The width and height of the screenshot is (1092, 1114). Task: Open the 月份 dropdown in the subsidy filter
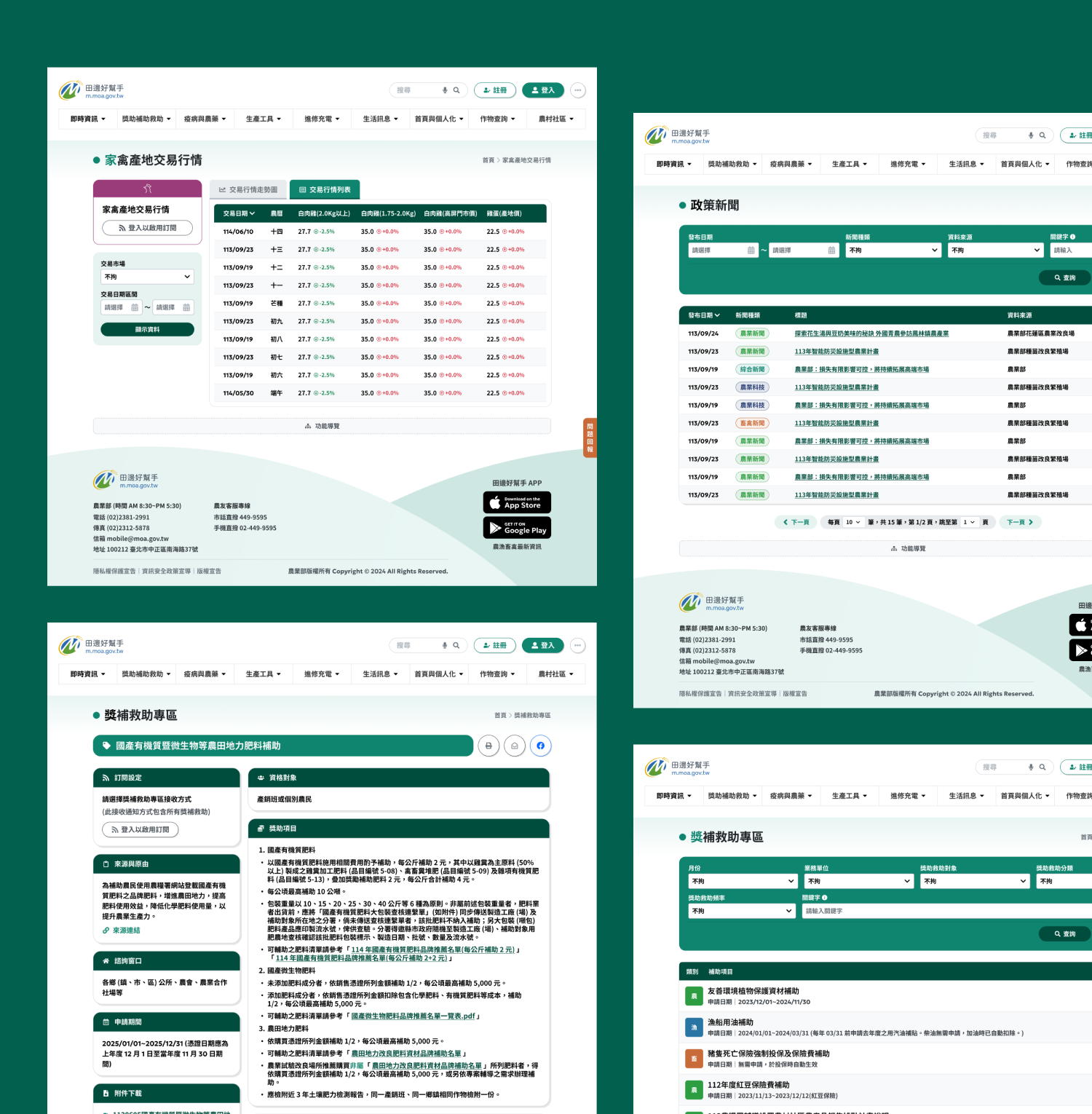pos(743,881)
